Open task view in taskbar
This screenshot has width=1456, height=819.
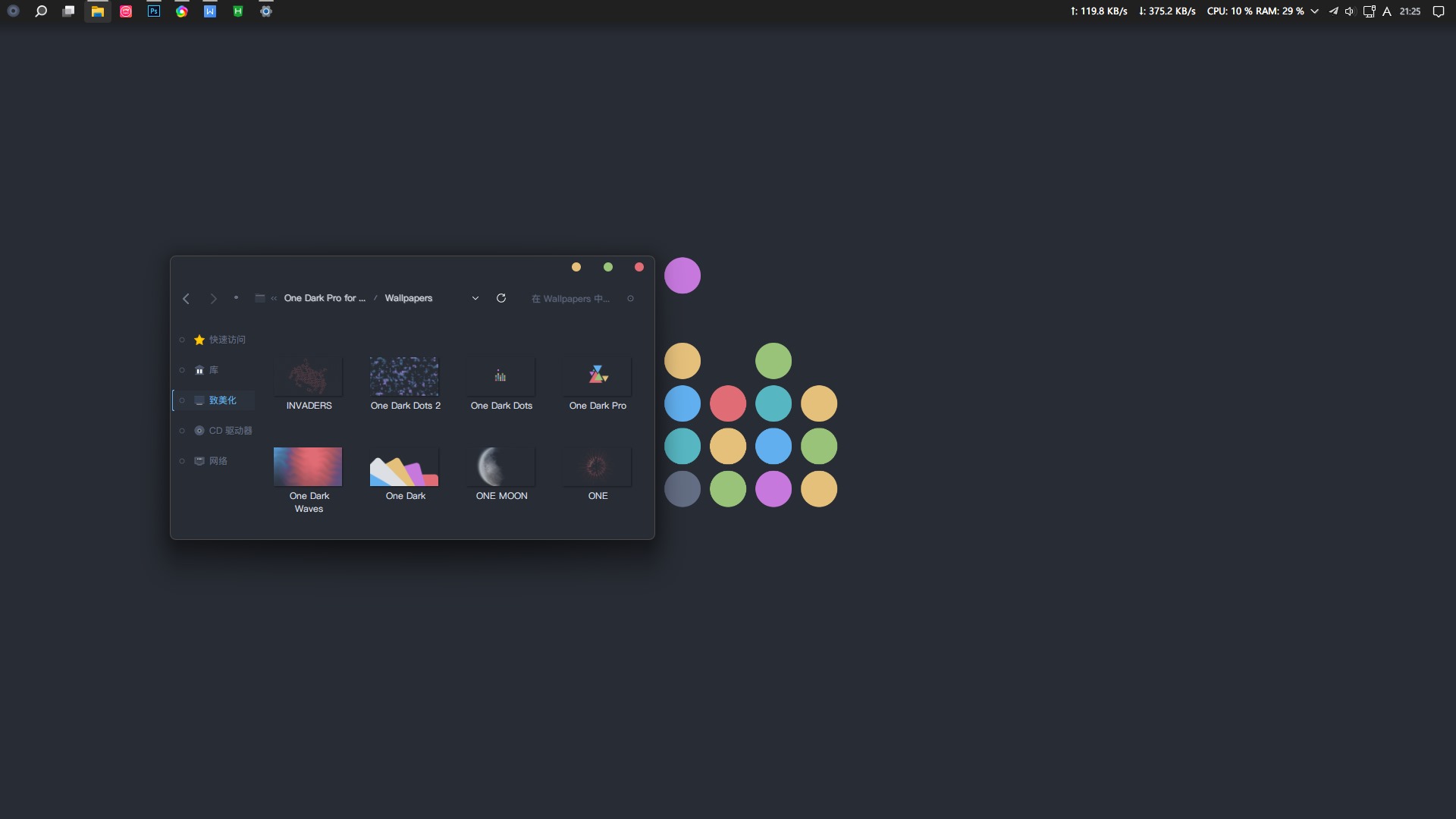point(68,11)
